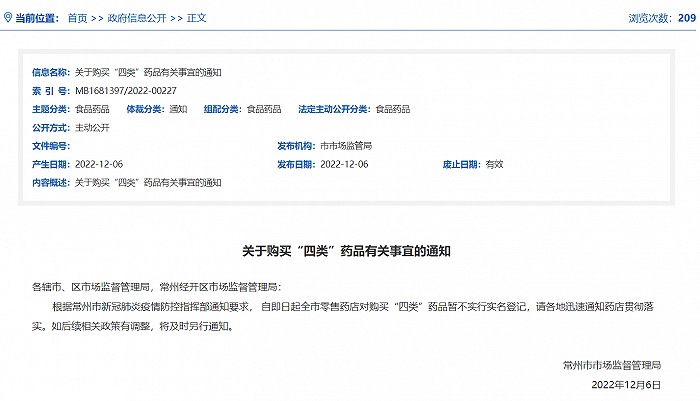Click 常州市市场监管局 signature at the bottom

click(x=626, y=366)
